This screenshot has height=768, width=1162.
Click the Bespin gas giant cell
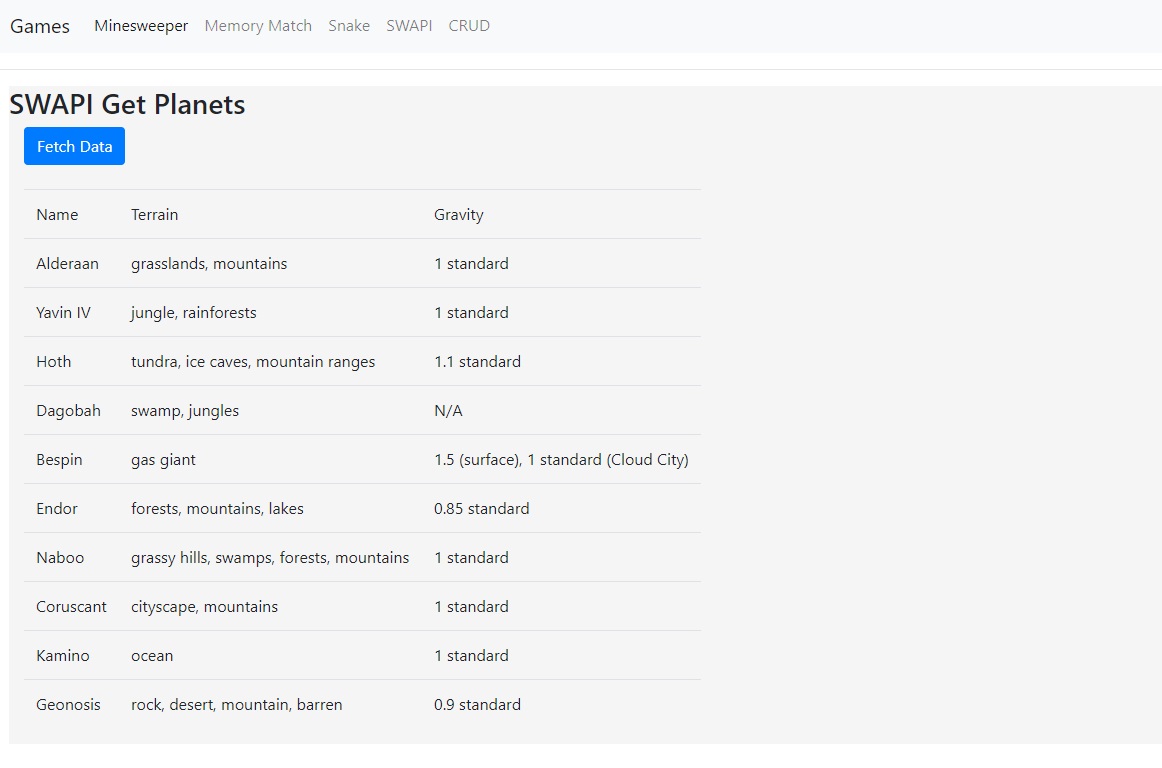163,459
